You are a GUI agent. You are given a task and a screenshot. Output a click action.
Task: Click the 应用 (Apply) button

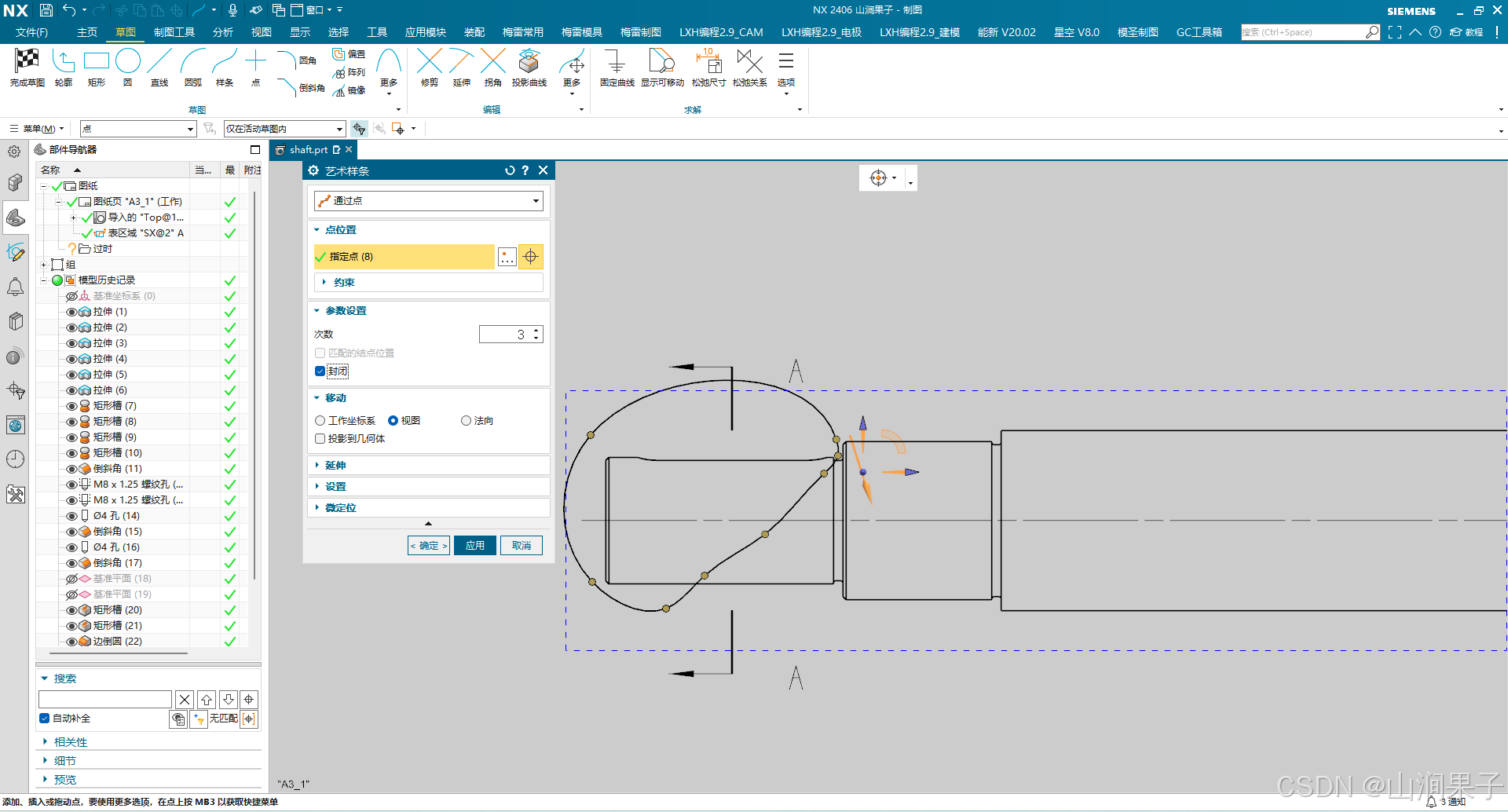(475, 546)
